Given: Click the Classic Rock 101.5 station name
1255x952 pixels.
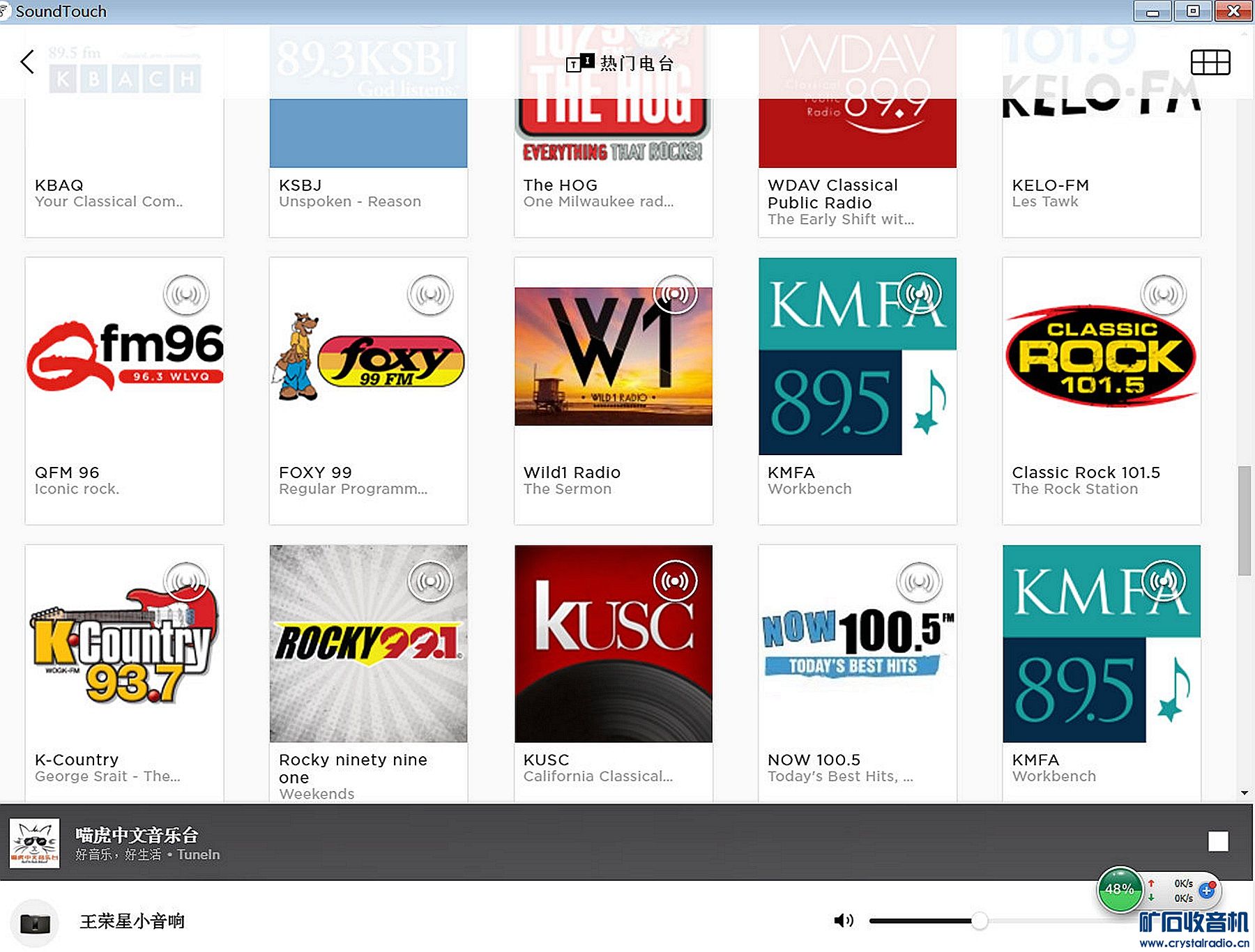Looking at the screenshot, I should pyautogui.click(x=1086, y=473).
